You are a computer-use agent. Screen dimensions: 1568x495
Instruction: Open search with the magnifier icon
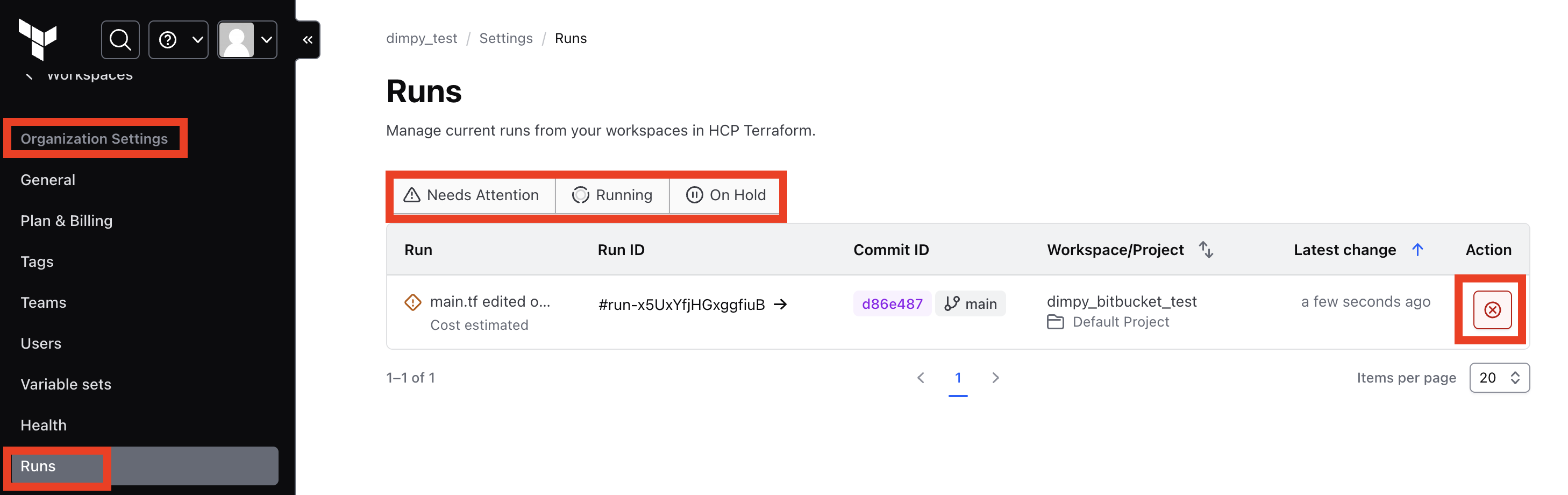120,40
